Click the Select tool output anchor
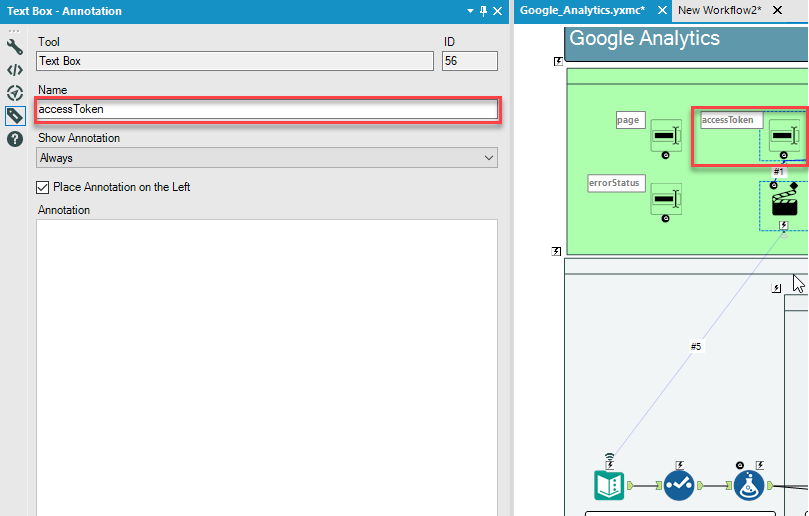Screen dimensions: 809x516 click(700, 486)
